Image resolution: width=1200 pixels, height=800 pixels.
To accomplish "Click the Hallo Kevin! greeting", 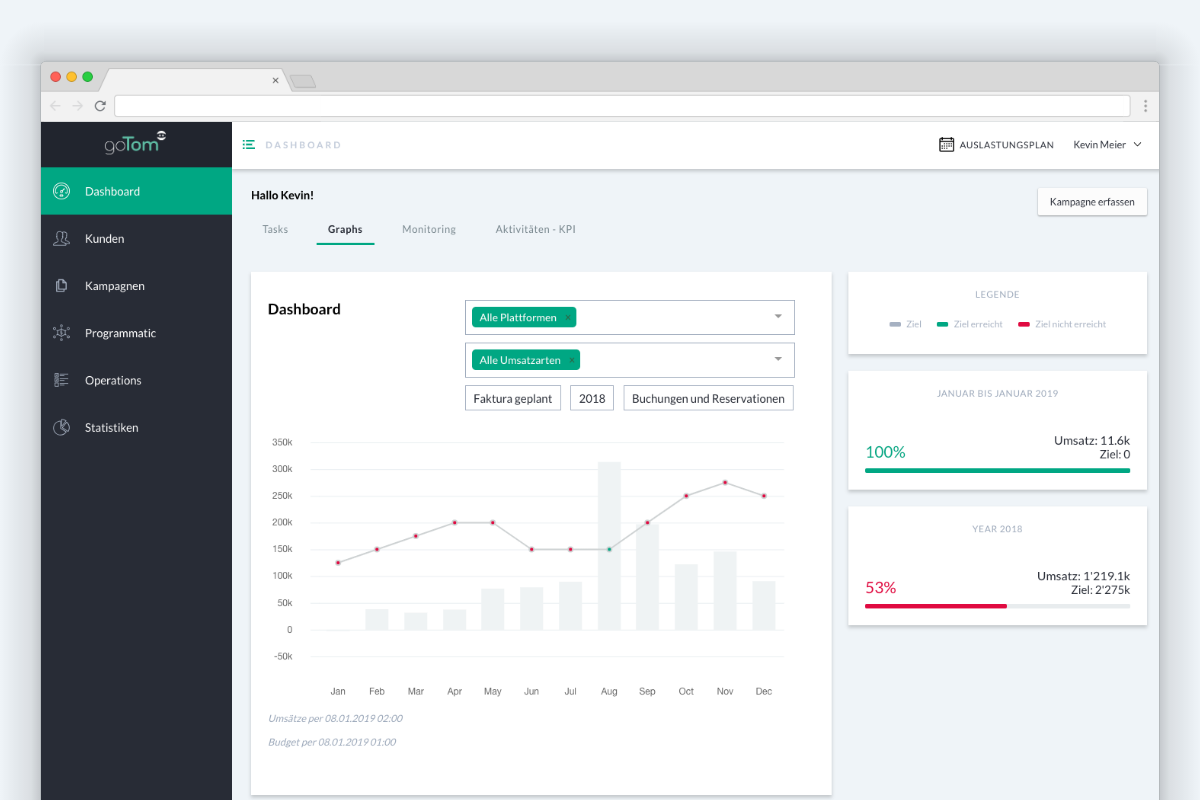I will coord(282,195).
